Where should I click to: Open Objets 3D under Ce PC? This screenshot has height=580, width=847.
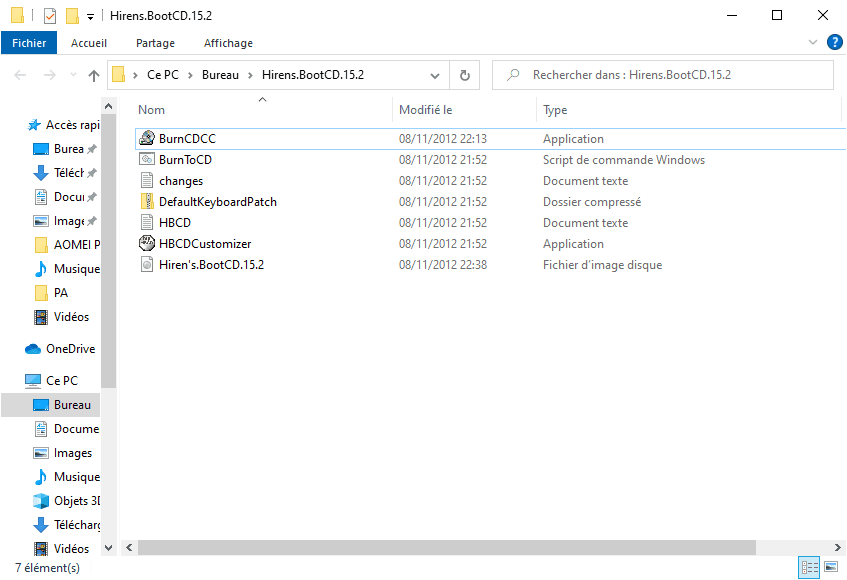(x=67, y=501)
